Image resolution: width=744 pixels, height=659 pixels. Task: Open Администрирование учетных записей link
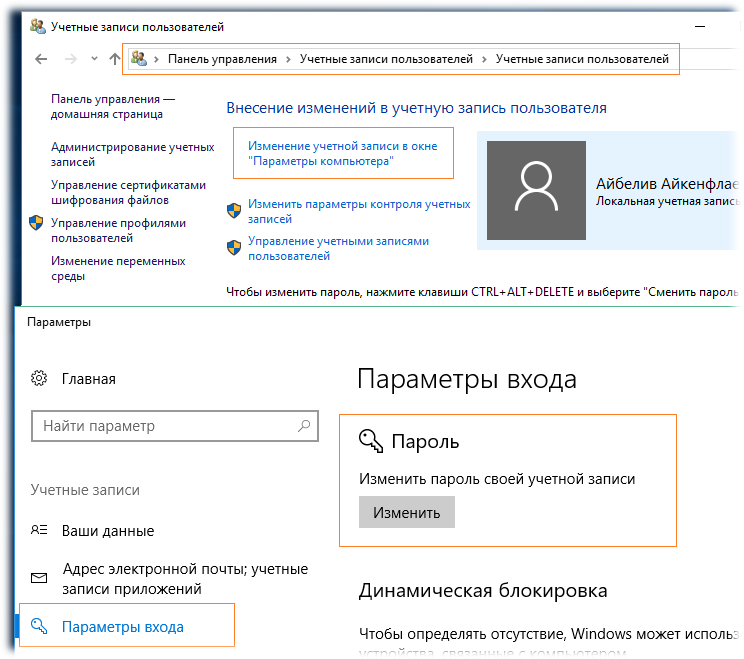click(x=132, y=155)
